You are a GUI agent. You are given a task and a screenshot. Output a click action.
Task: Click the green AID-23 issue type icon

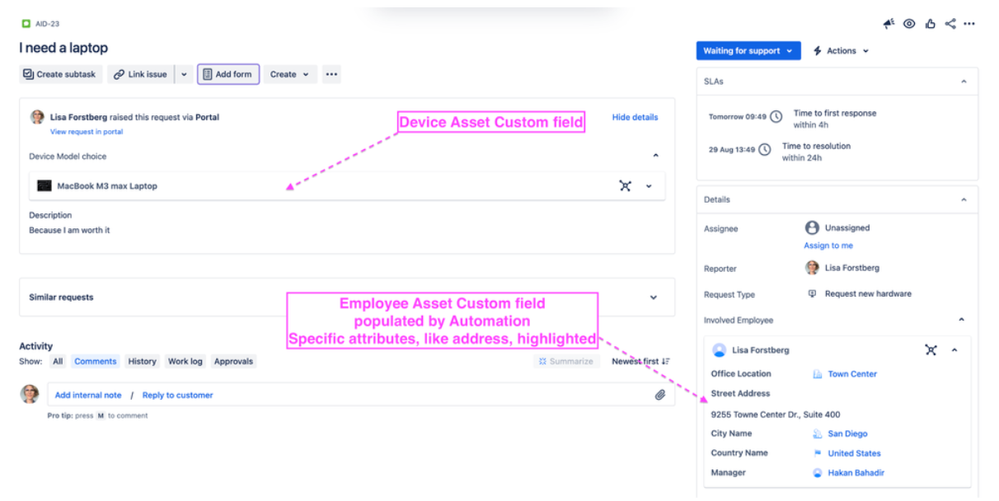click(25, 24)
